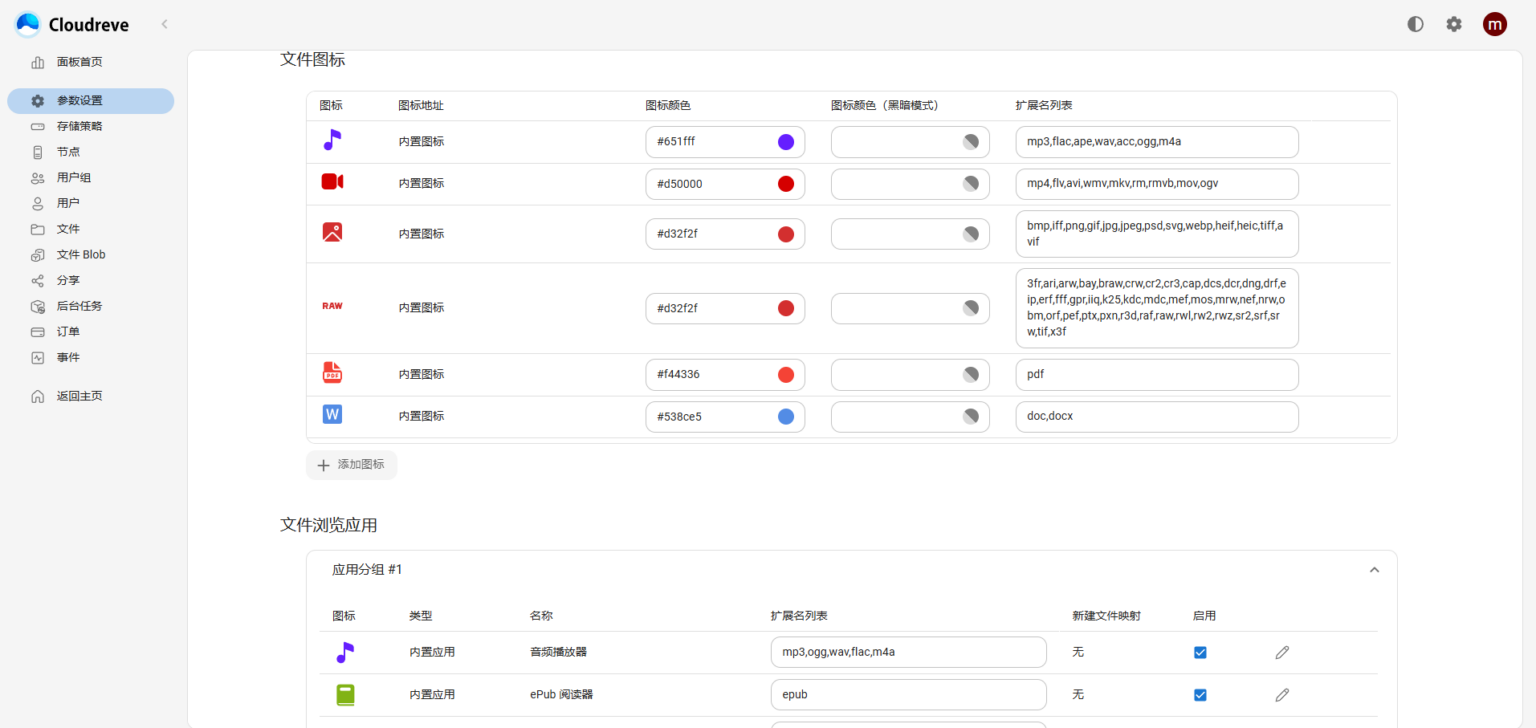Open the user avatar menu
Viewport: 1536px width, 728px height.
point(1494,24)
